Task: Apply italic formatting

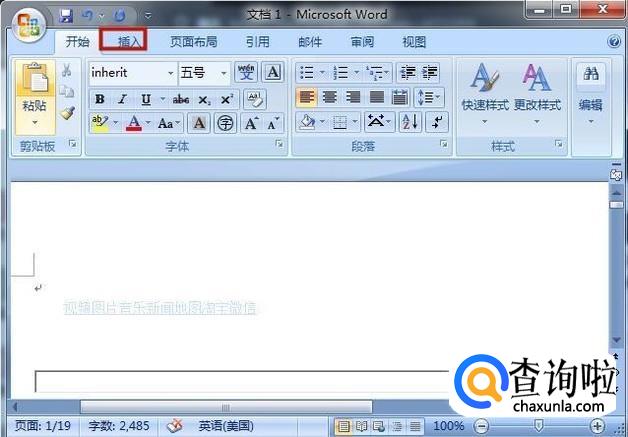Action: click(x=122, y=99)
